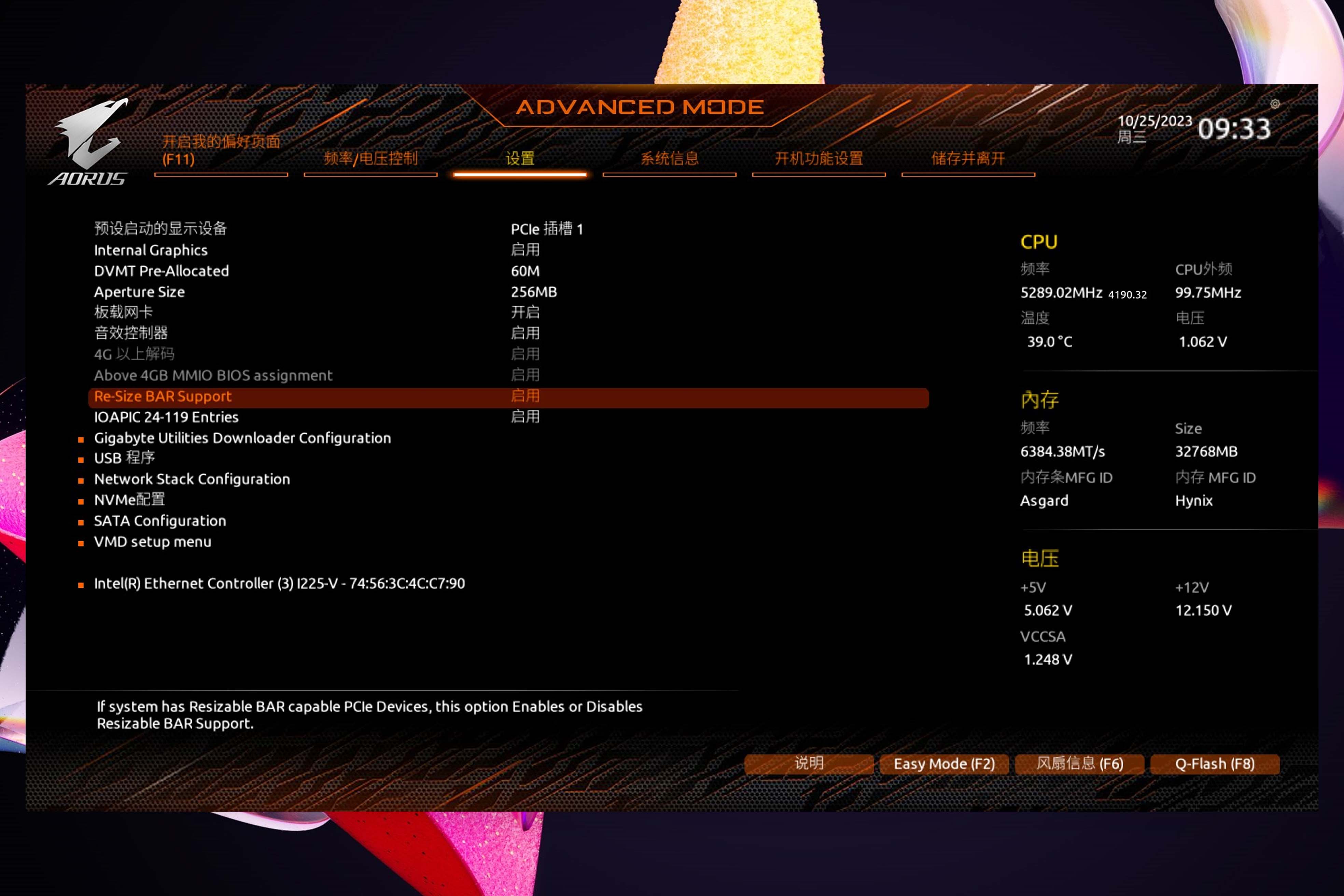Toggle Internal Graphics 启用 setting
1344x896 pixels.
click(x=525, y=250)
